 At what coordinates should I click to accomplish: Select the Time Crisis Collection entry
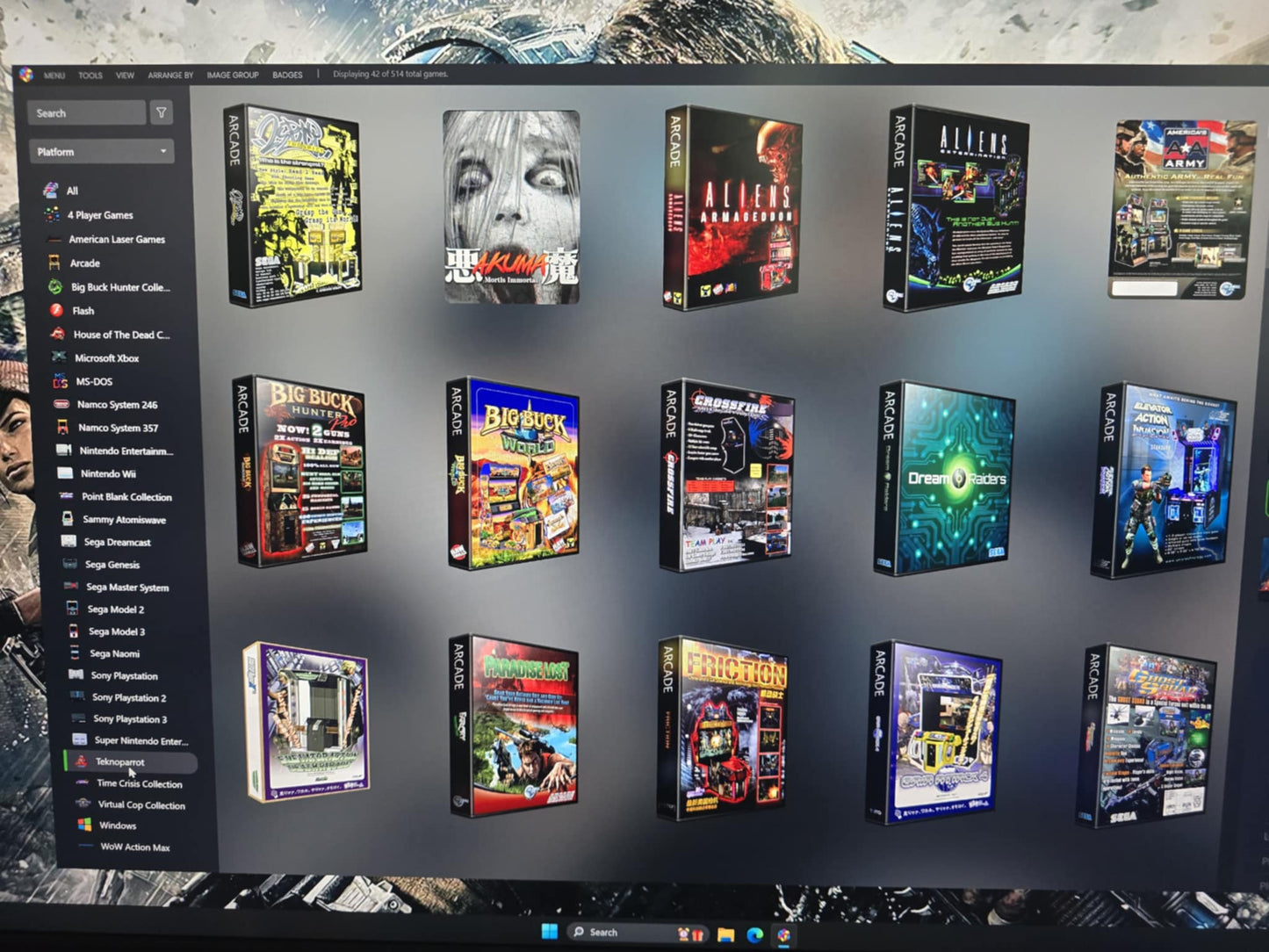click(139, 783)
